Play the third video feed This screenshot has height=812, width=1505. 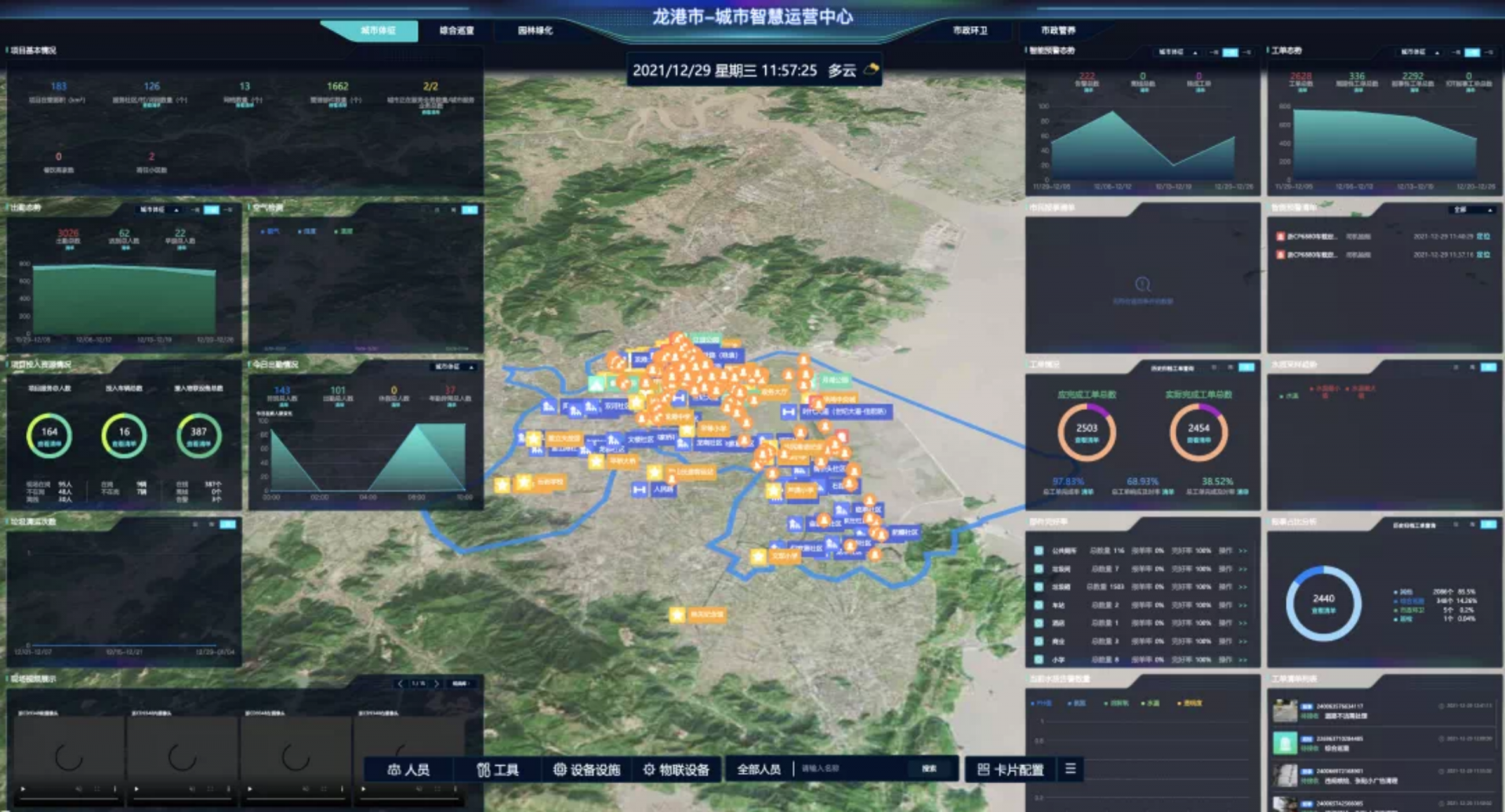click(x=250, y=788)
